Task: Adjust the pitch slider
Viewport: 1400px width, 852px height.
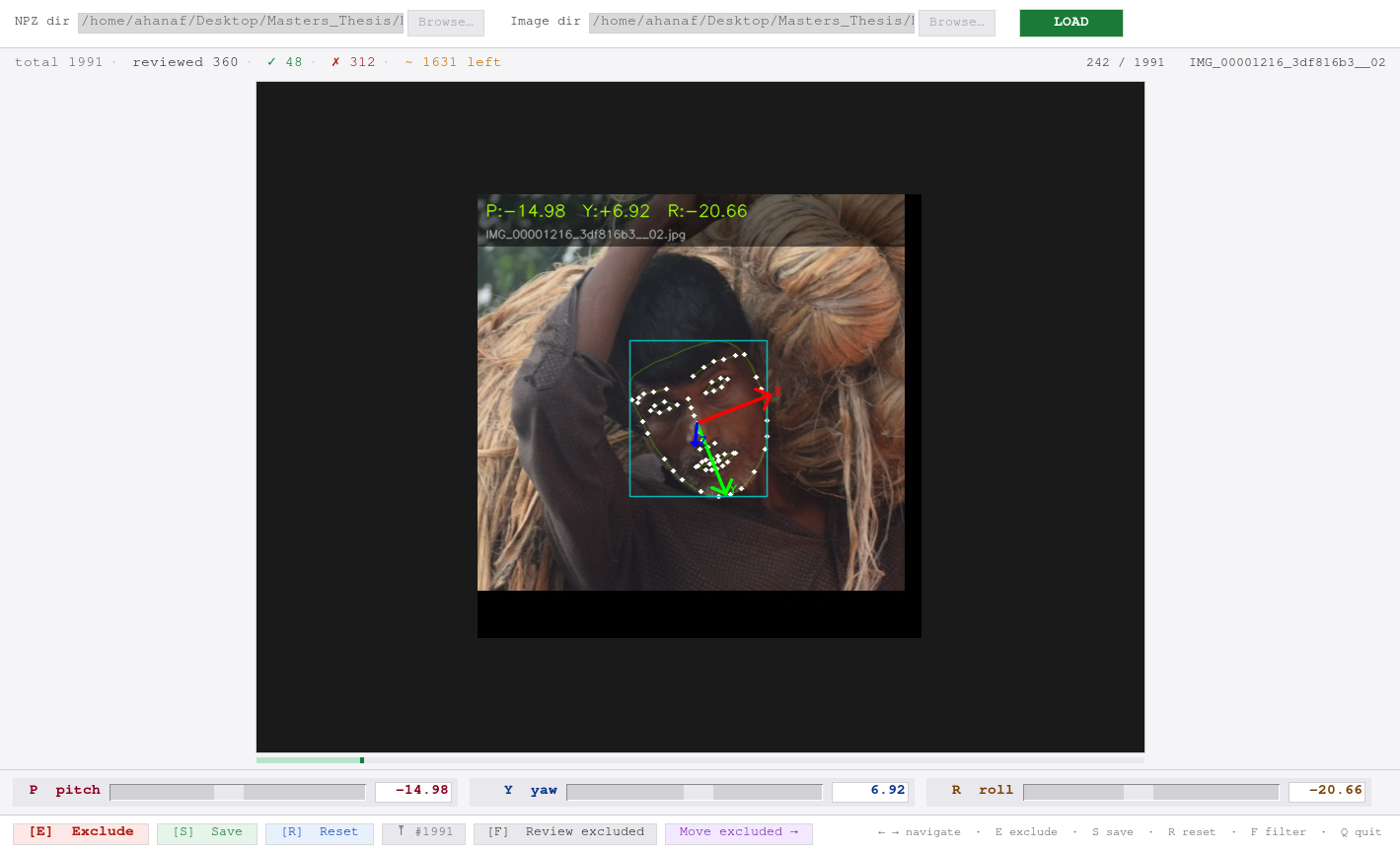Action: point(238,792)
